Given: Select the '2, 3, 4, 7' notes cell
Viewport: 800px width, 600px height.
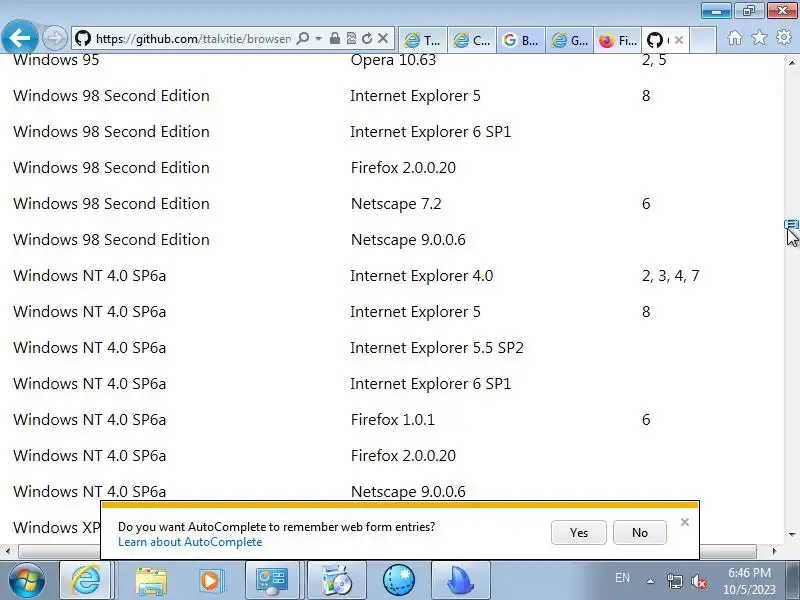Looking at the screenshot, I should [x=670, y=276].
